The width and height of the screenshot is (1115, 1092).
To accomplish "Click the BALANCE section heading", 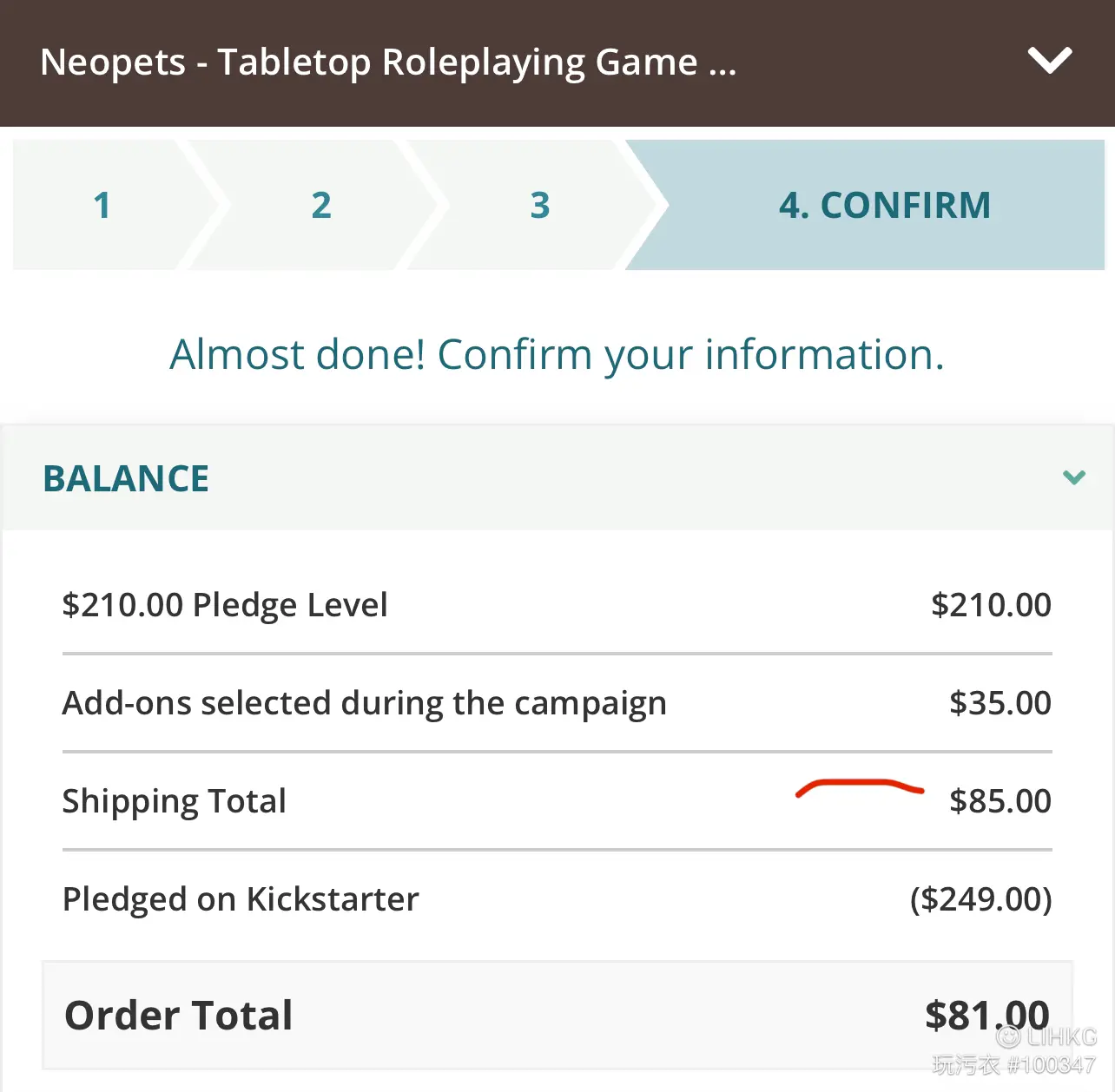I will pos(126,478).
